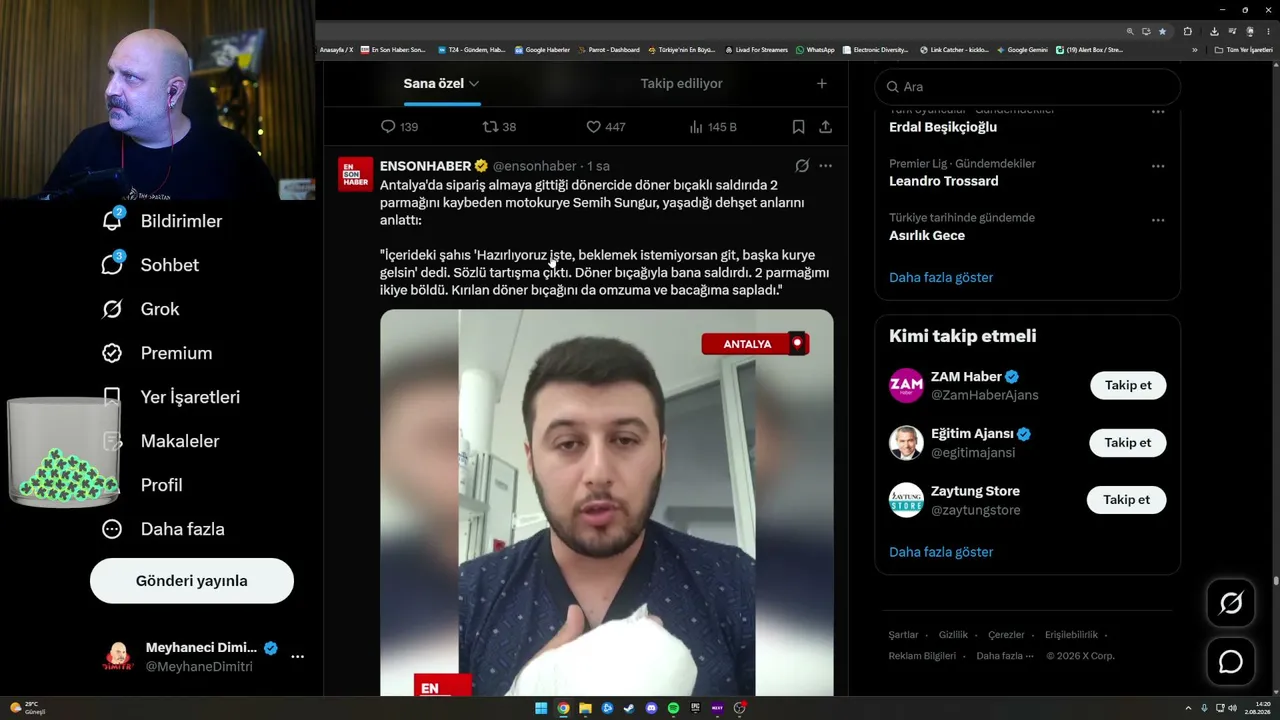Open the Leandro Trossard trend
The width and height of the screenshot is (1280, 720).
click(944, 182)
